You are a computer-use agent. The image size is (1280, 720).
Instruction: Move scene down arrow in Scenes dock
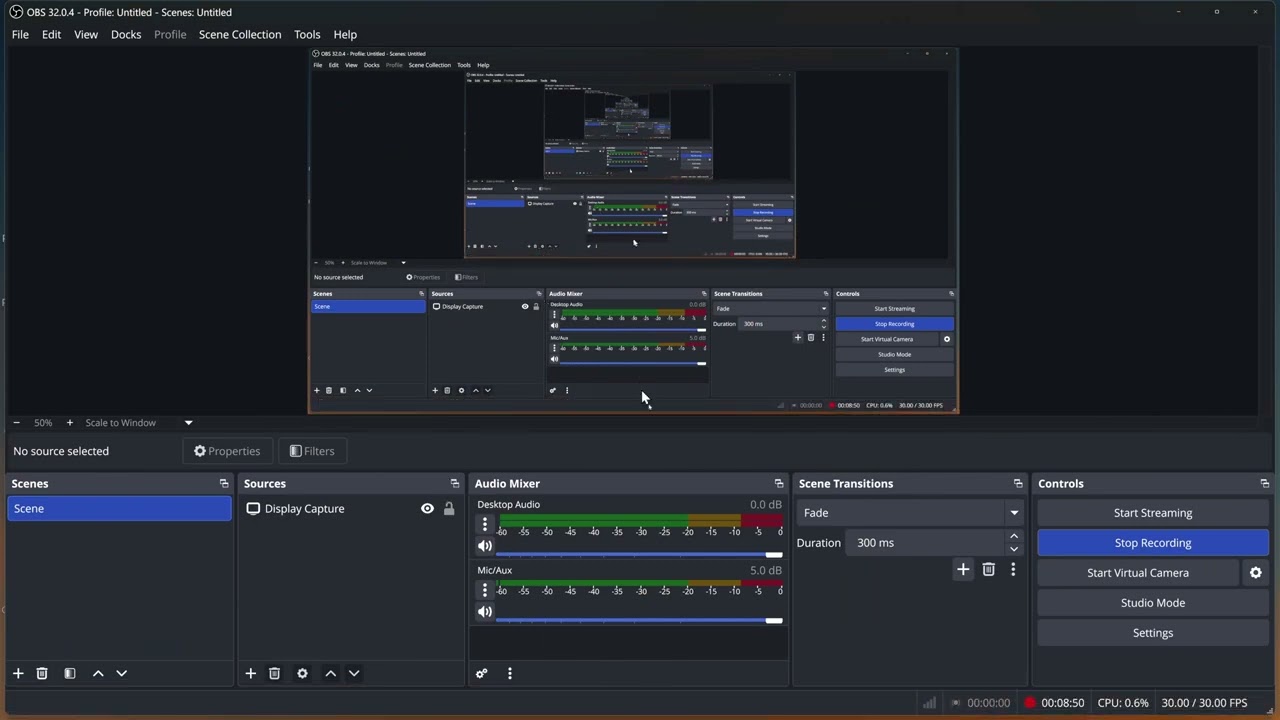[x=122, y=673]
